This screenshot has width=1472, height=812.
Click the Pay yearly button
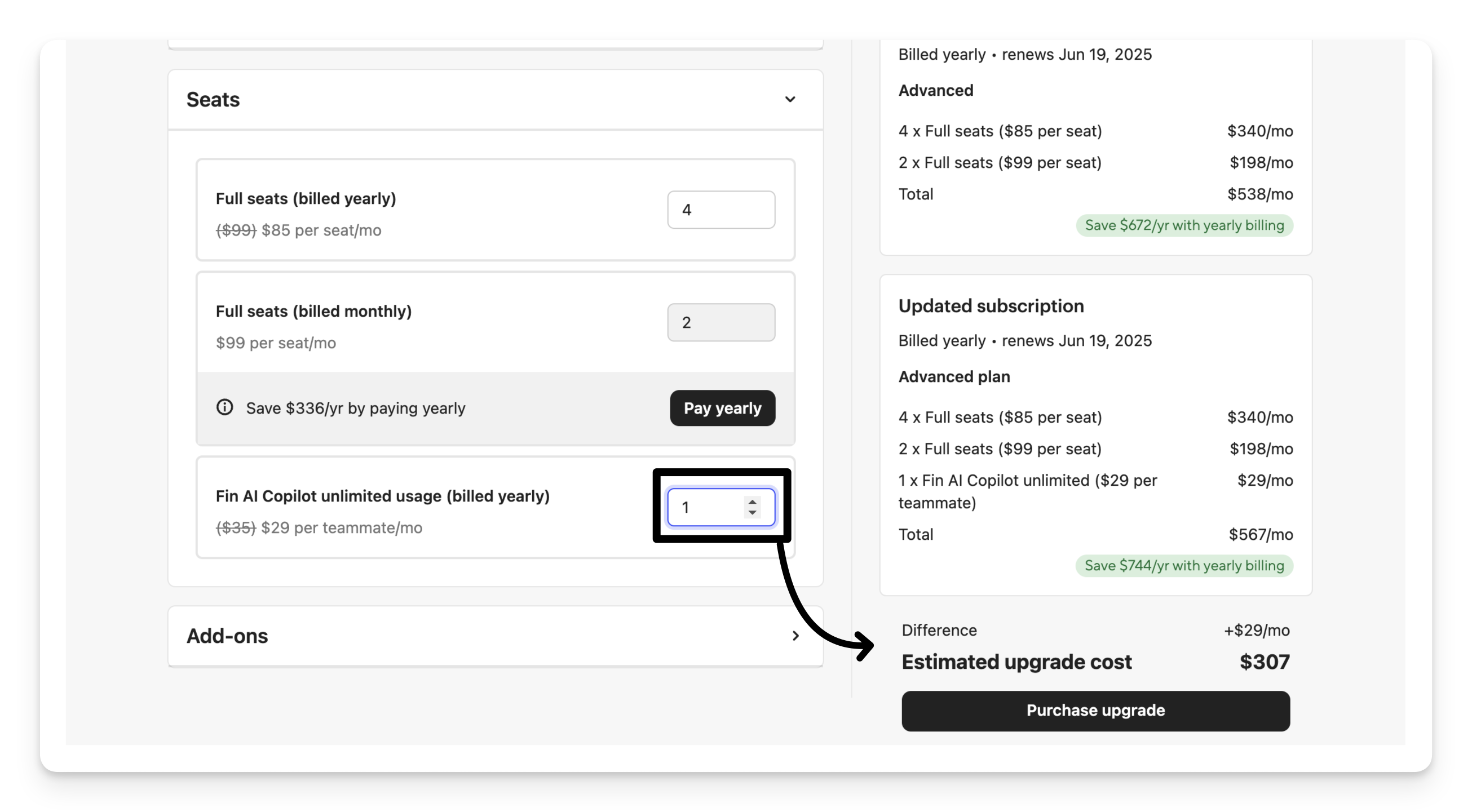pyautogui.click(x=722, y=409)
